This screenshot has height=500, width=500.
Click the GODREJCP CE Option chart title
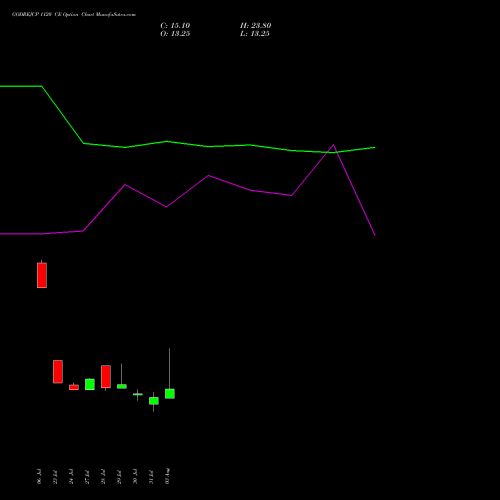pos(74,15)
